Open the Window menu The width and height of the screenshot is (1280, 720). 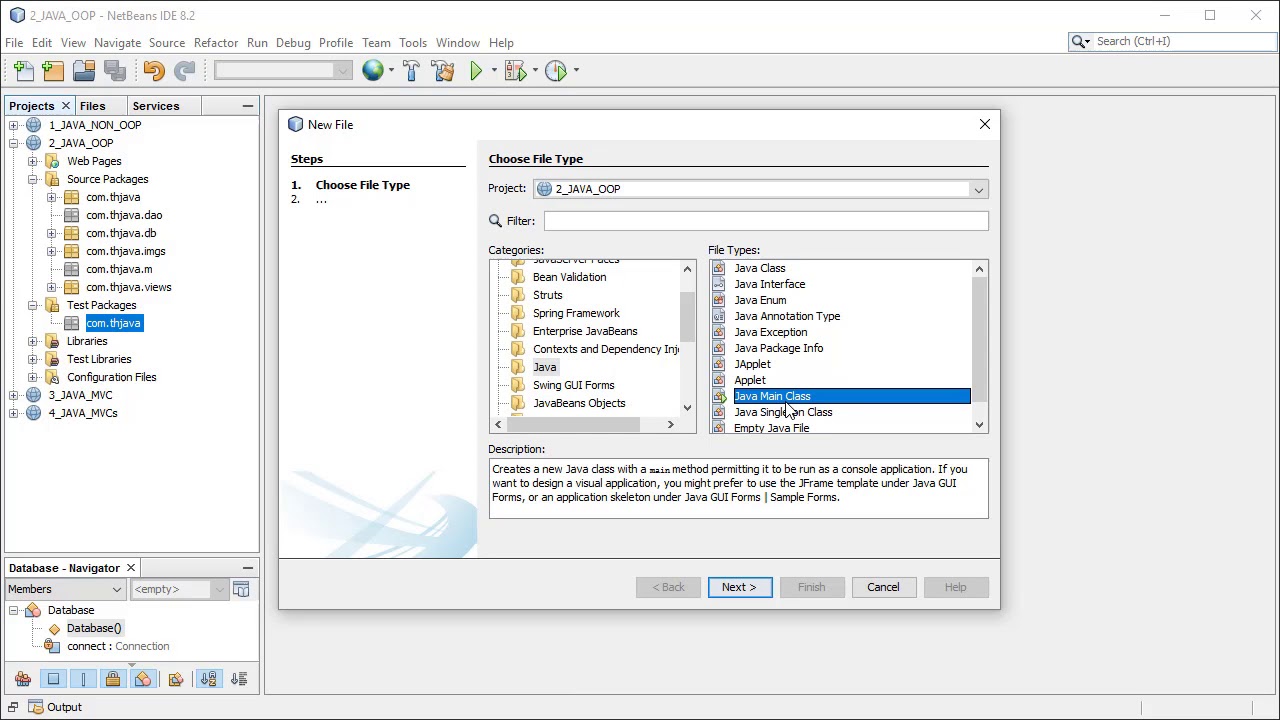point(458,43)
